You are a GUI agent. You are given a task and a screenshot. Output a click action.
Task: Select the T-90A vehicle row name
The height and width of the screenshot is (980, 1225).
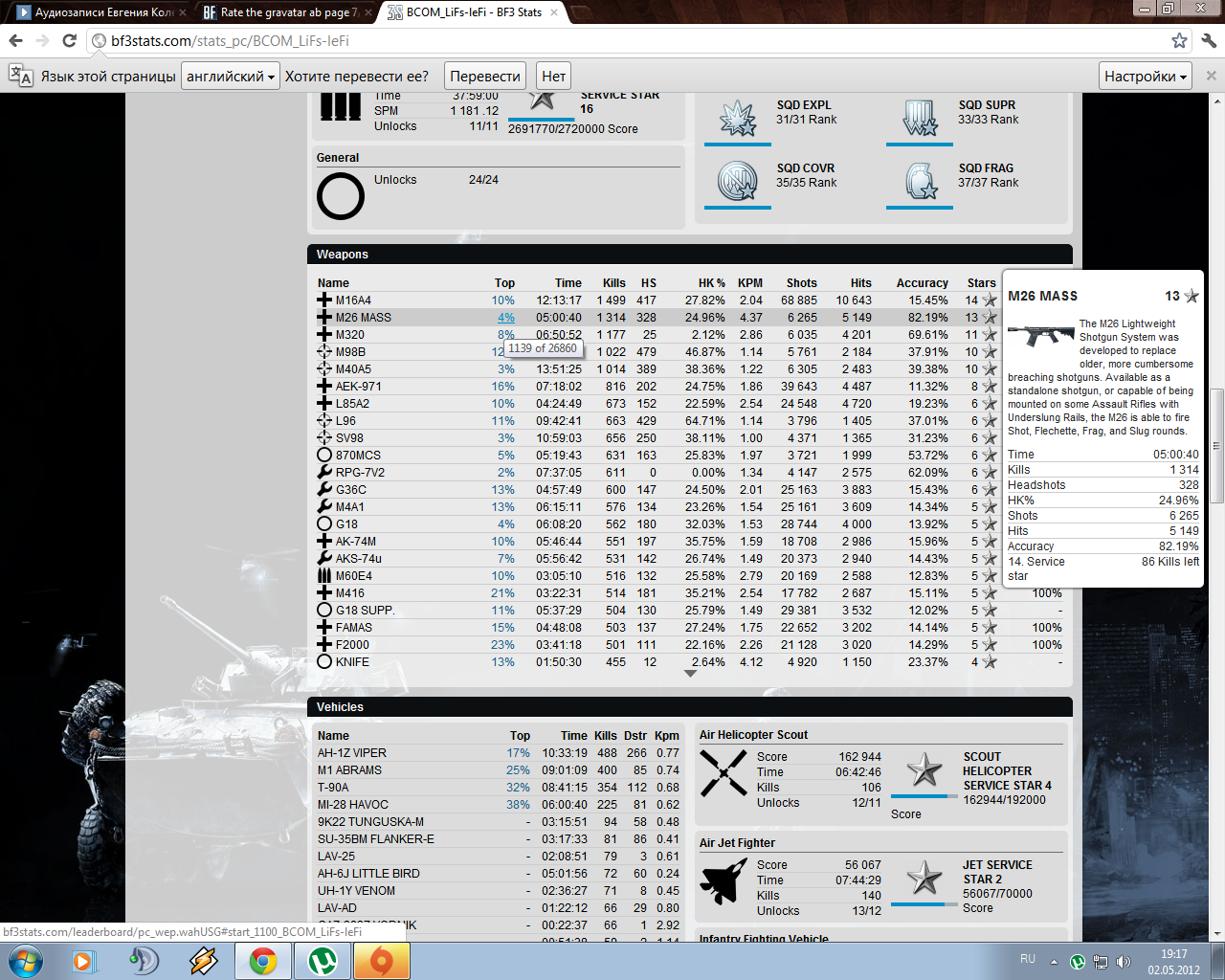[333, 788]
